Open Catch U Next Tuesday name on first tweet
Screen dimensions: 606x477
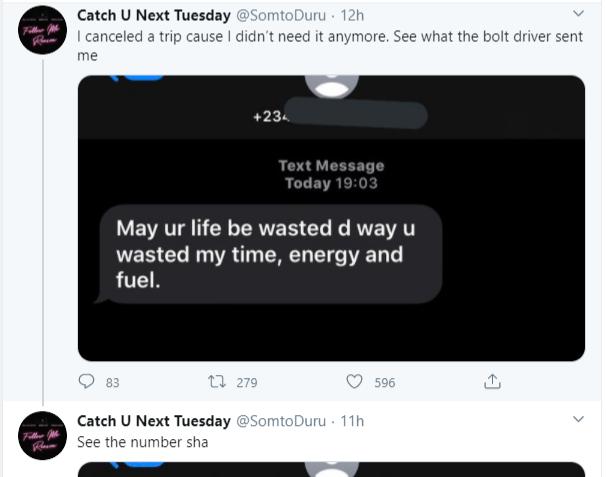click(x=153, y=16)
